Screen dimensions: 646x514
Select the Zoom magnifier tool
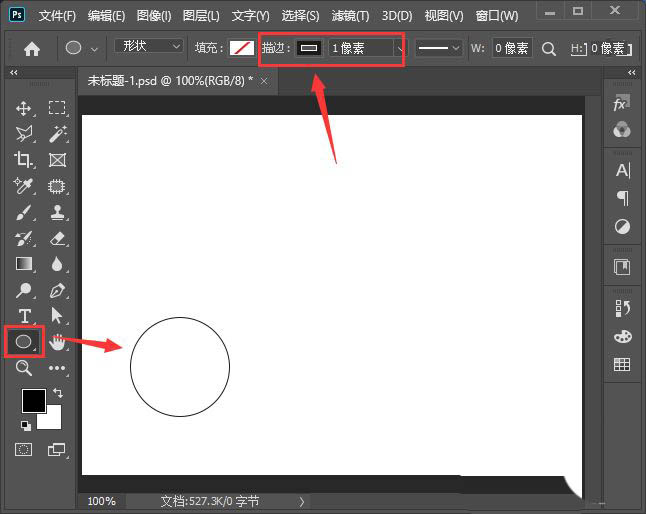[24, 368]
